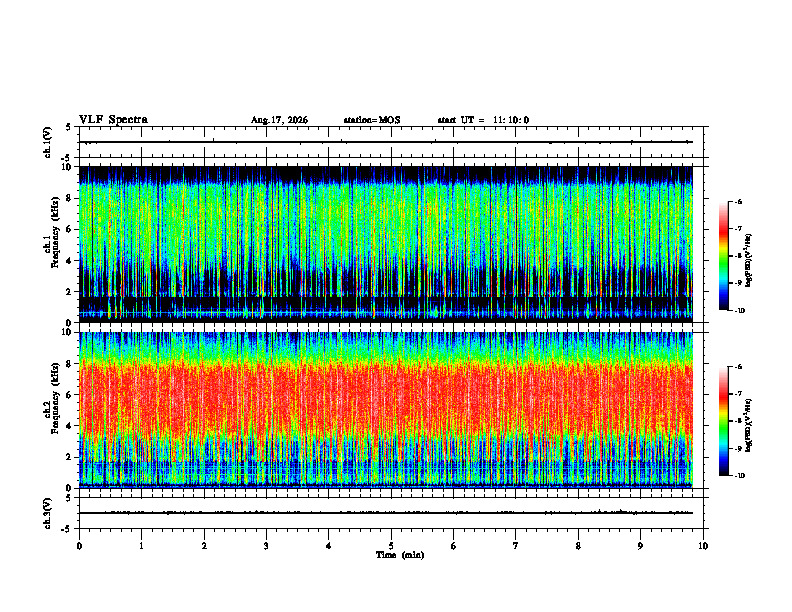
Task: Click the "ch.1(V)" amplitude axis label
Action: tap(48, 142)
